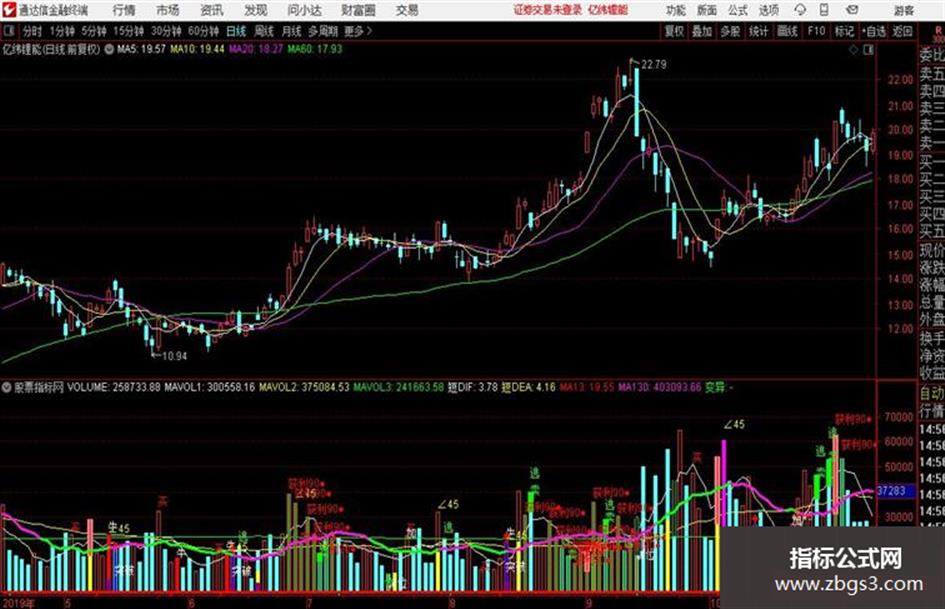Screen dimensions: 945x609
Task: Click the 通达信 red logo icon
Action: [9, 10]
